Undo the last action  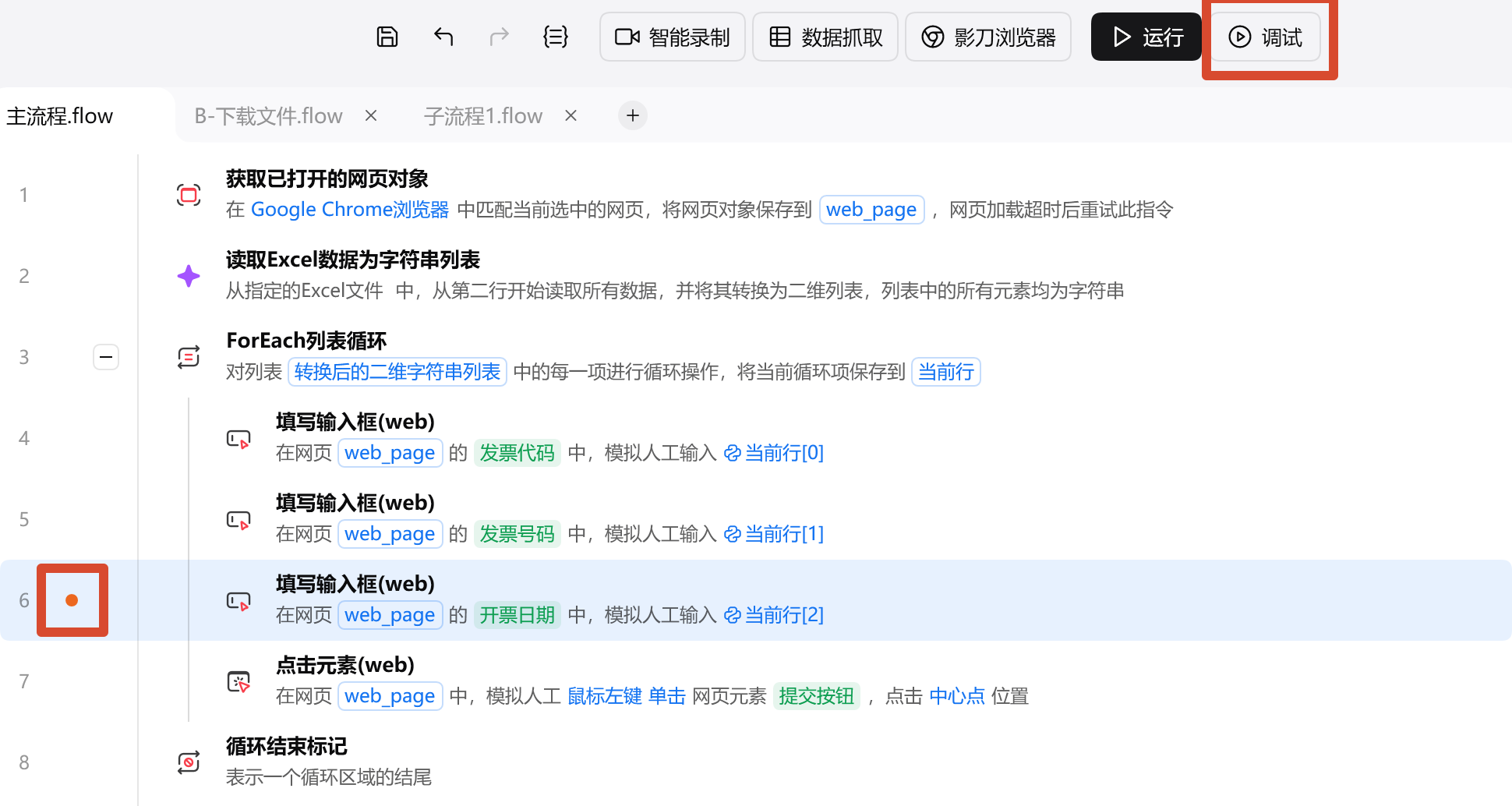pos(443,37)
